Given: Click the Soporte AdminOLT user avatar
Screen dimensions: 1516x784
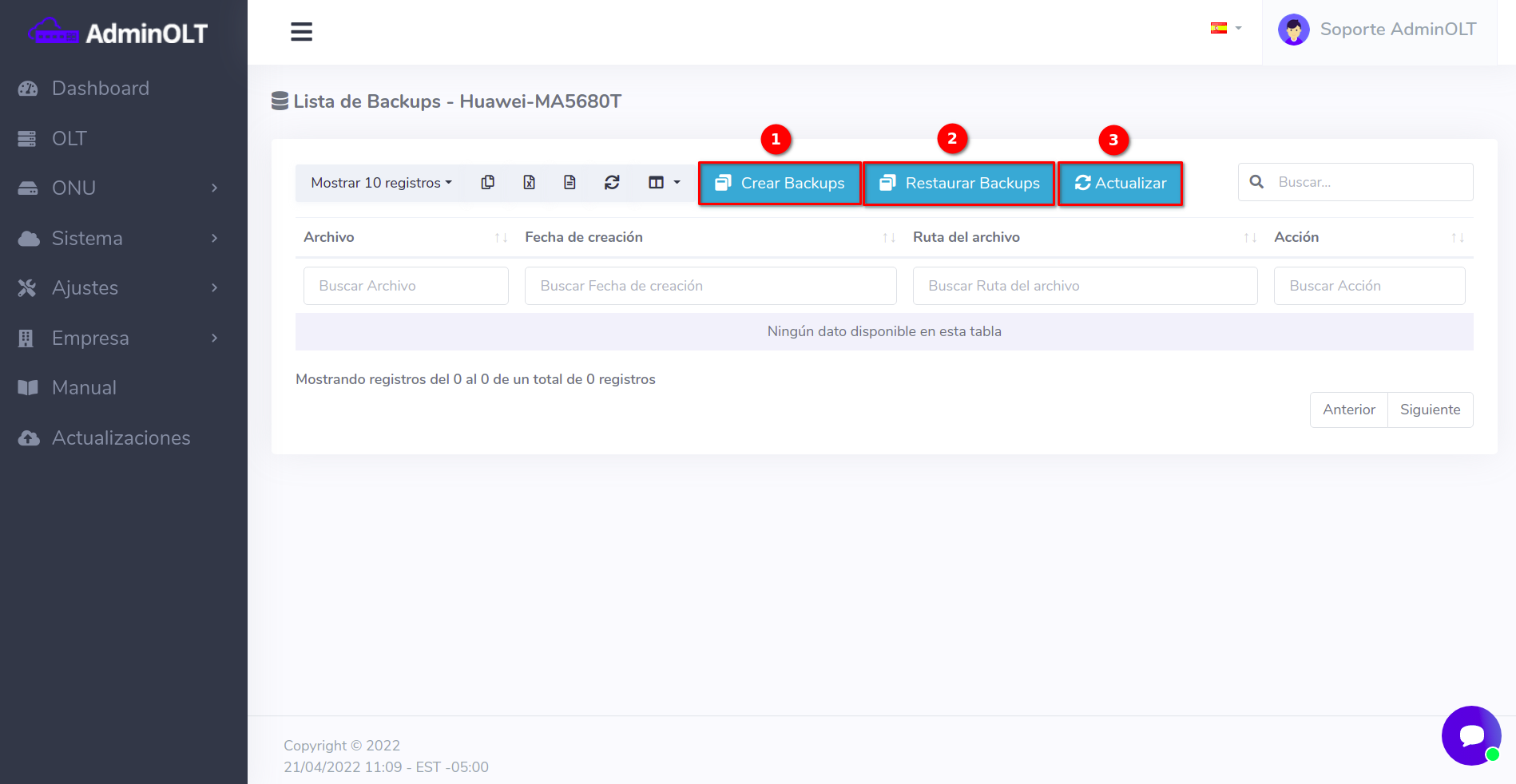Looking at the screenshot, I should coord(1293,30).
